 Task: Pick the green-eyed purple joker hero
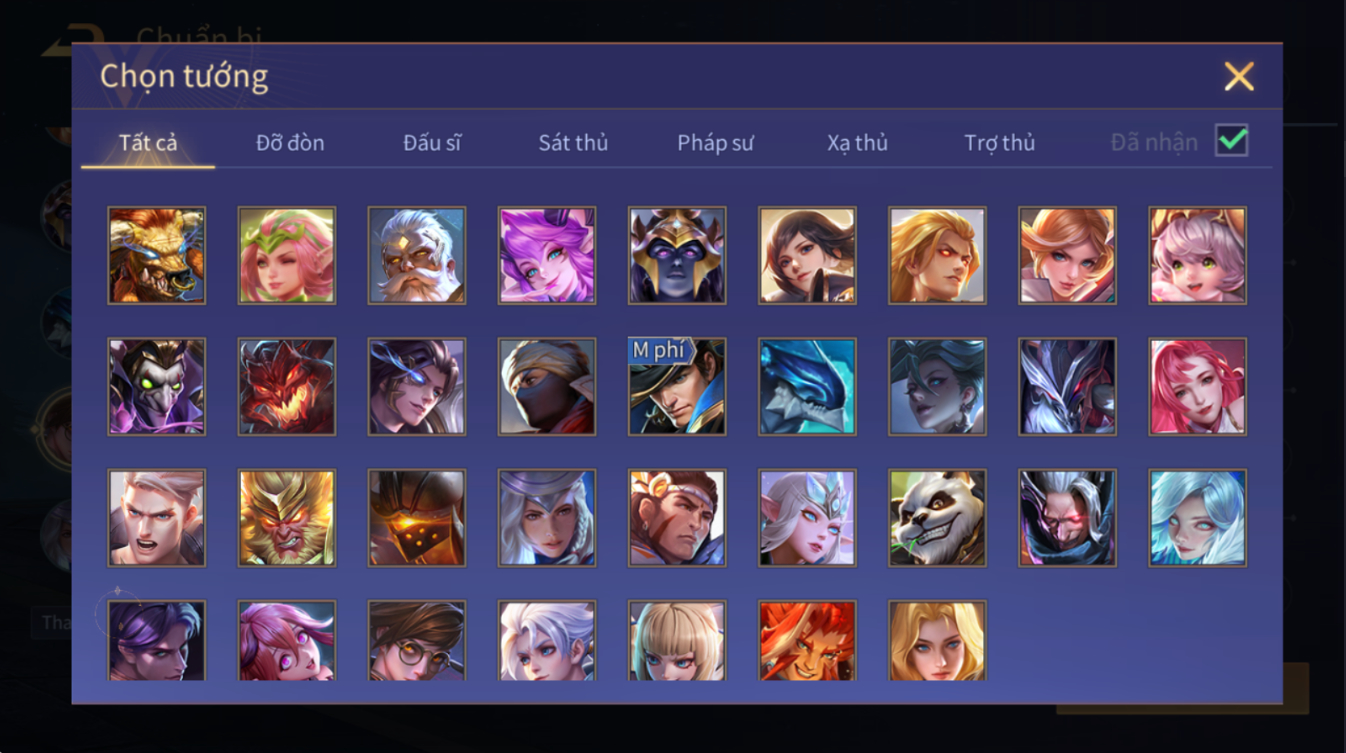(x=157, y=386)
